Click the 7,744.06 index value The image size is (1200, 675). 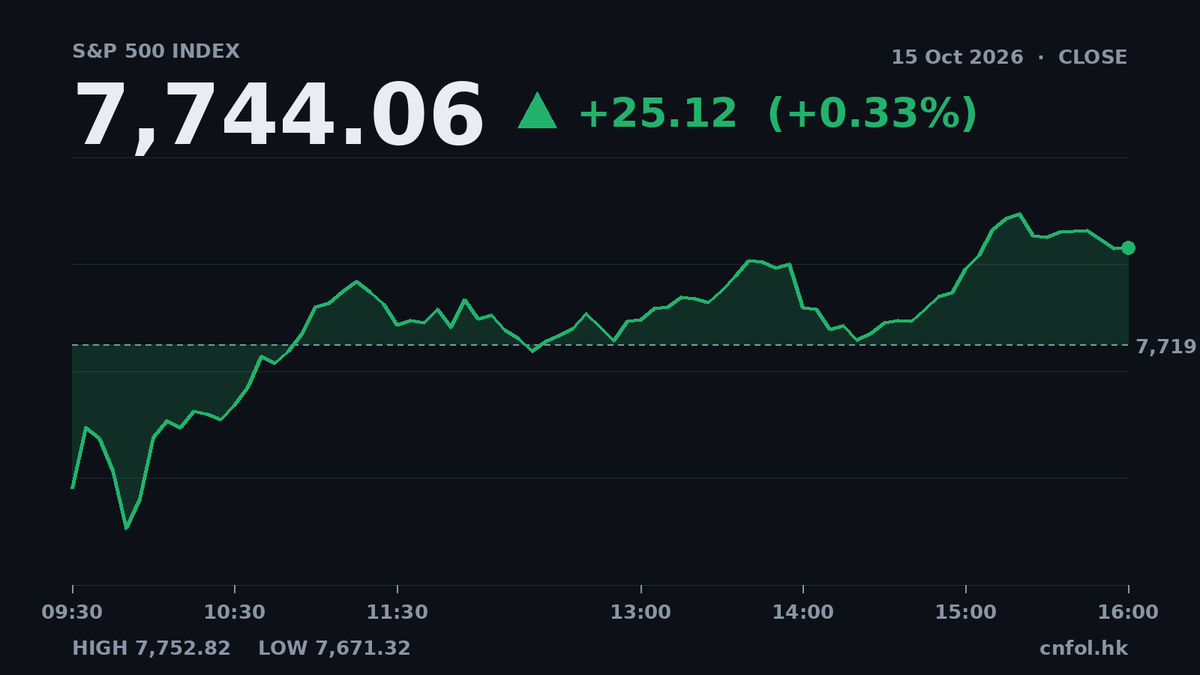tap(279, 117)
